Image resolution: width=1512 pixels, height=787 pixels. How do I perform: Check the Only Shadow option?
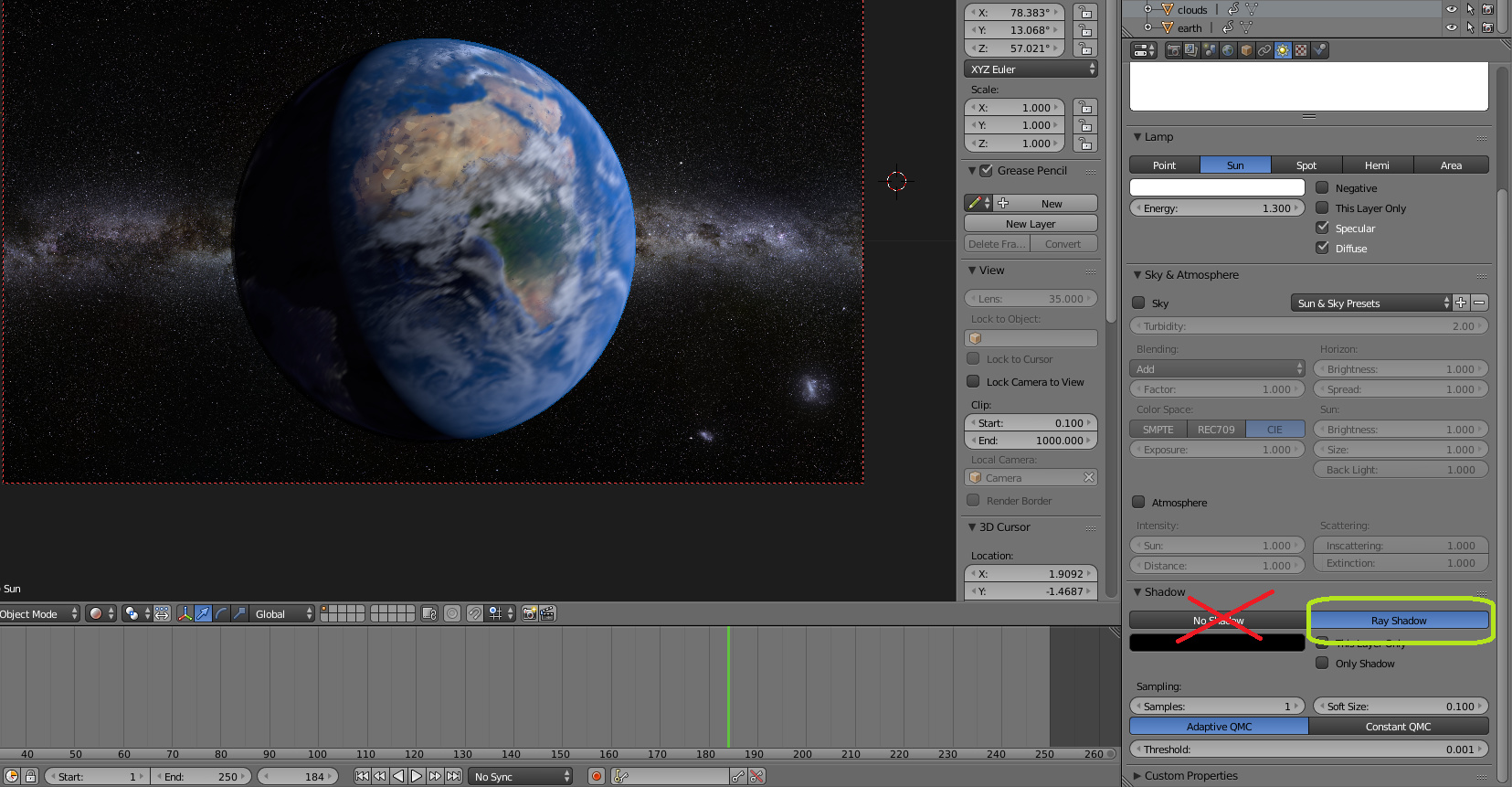point(1322,663)
